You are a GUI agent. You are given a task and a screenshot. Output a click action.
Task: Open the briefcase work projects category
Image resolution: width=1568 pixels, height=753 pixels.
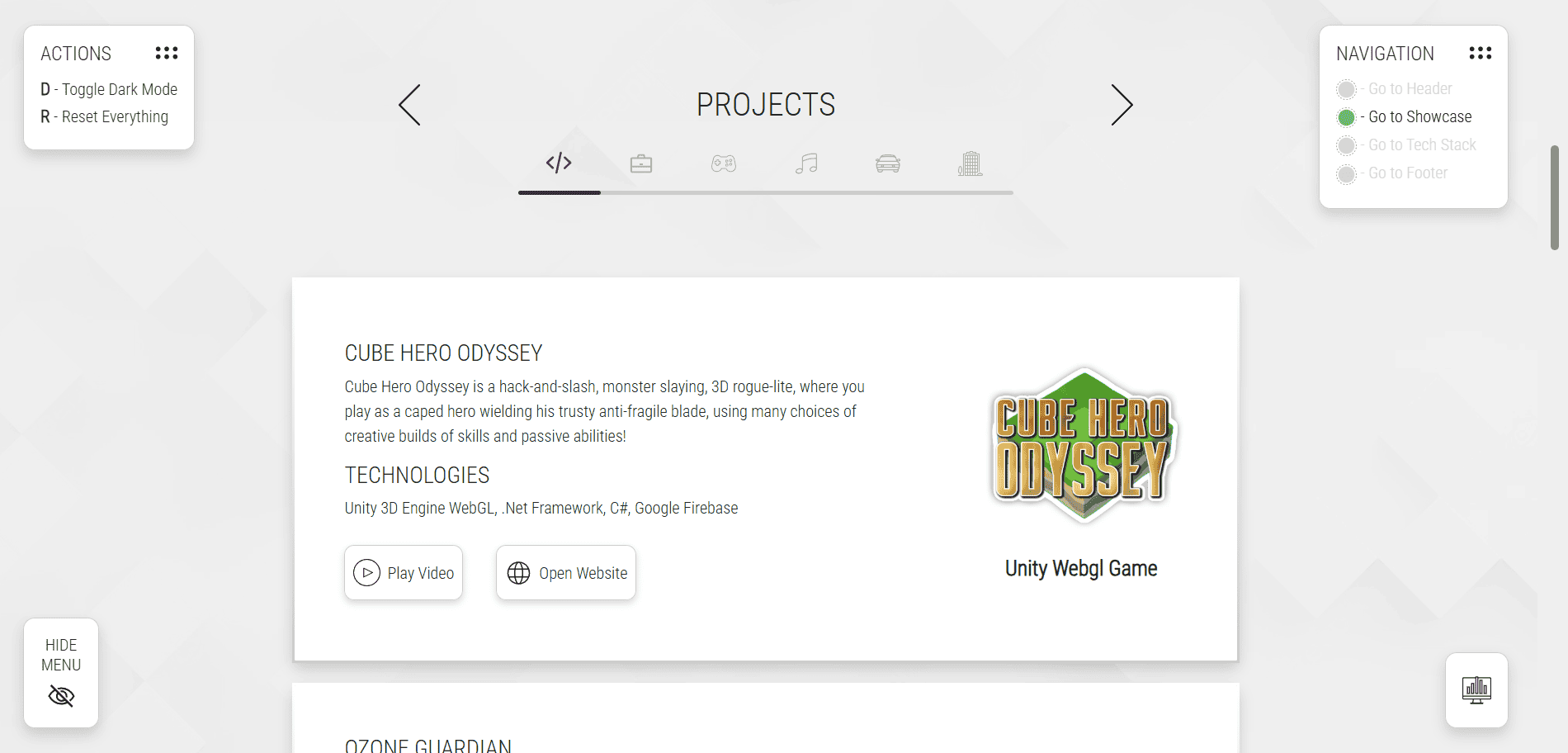click(641, 163)
